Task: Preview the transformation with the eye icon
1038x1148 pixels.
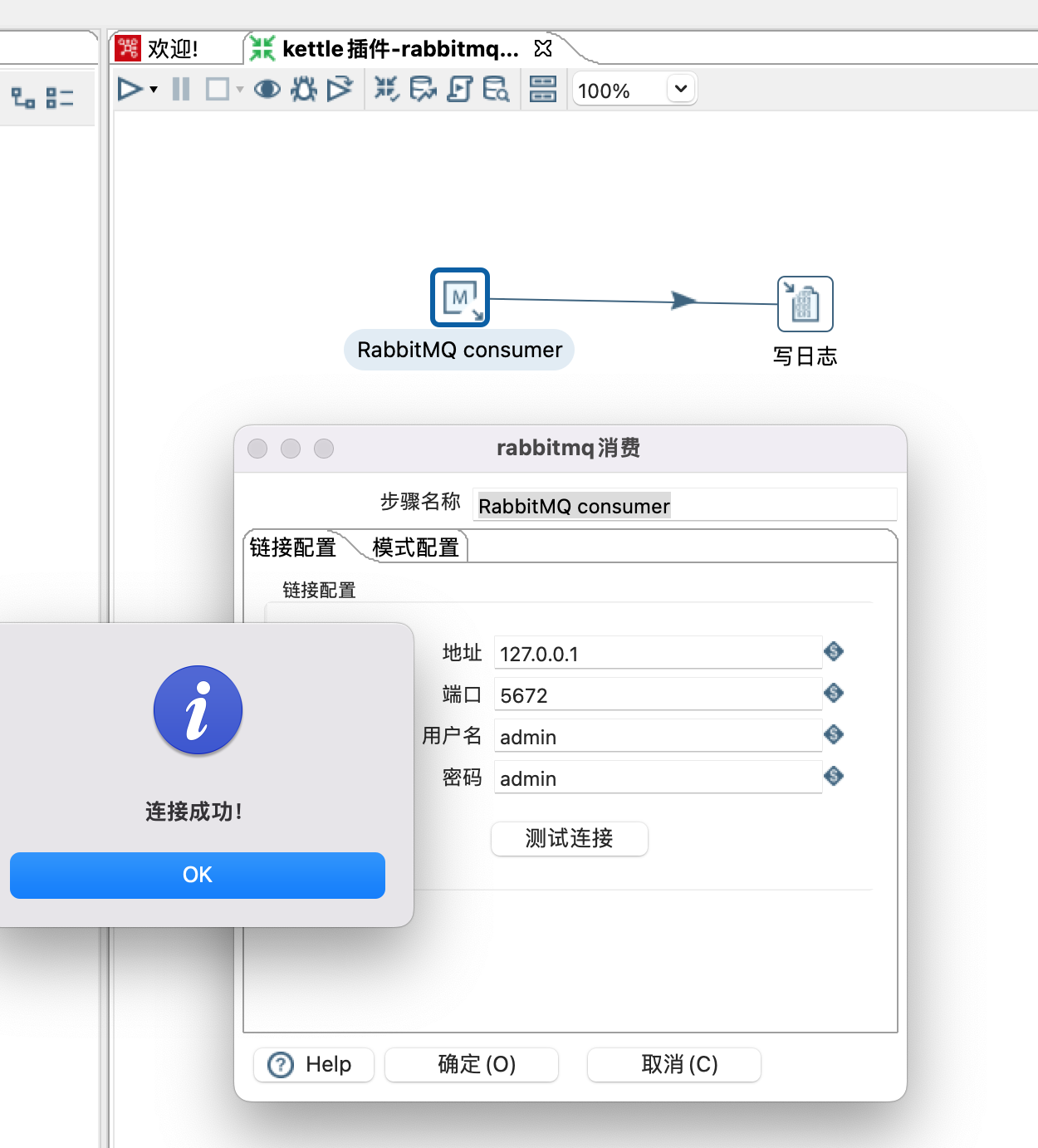Action: click(267, 89)
